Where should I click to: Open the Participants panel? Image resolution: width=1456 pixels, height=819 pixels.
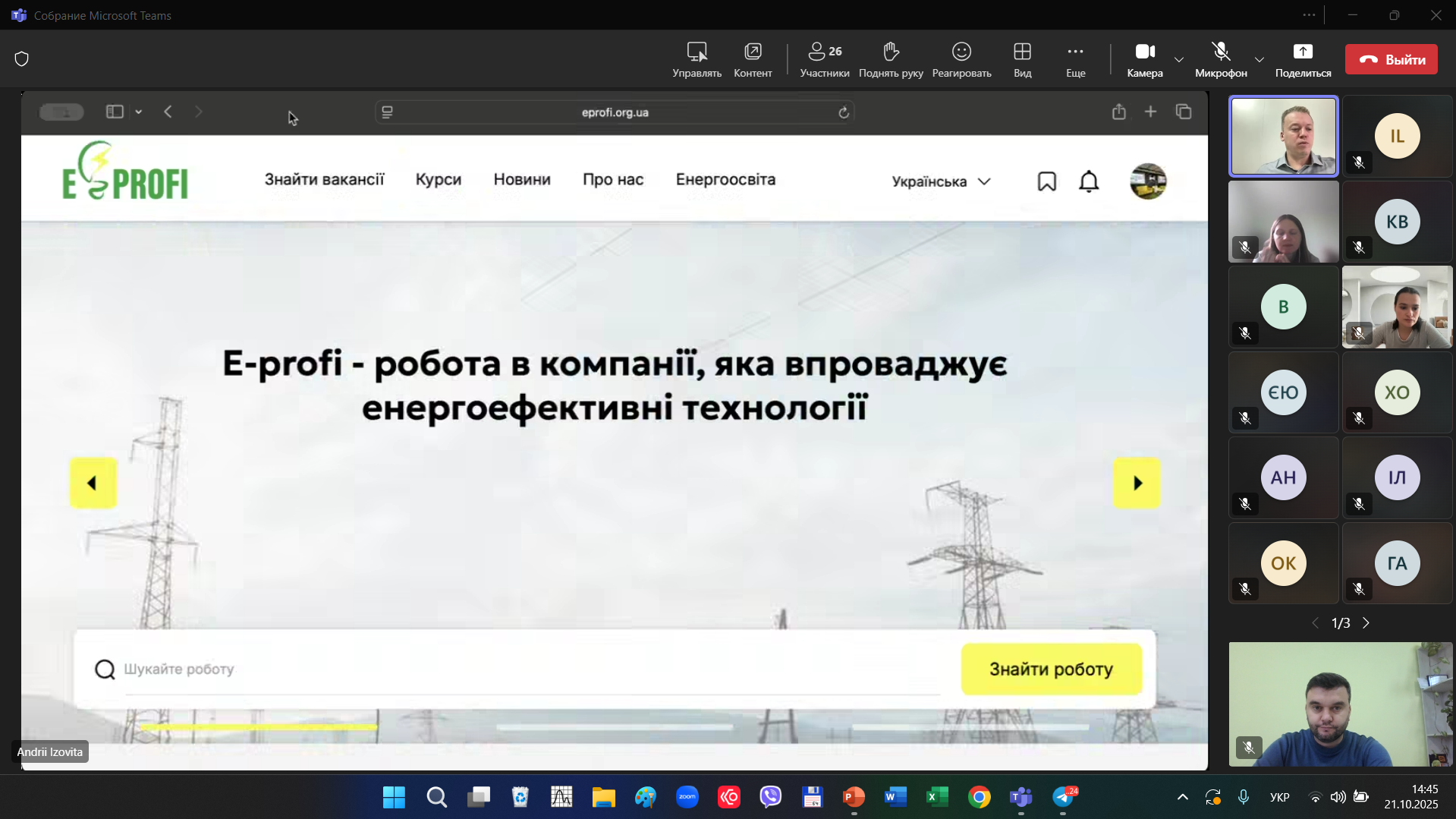[x=824, y=59]
